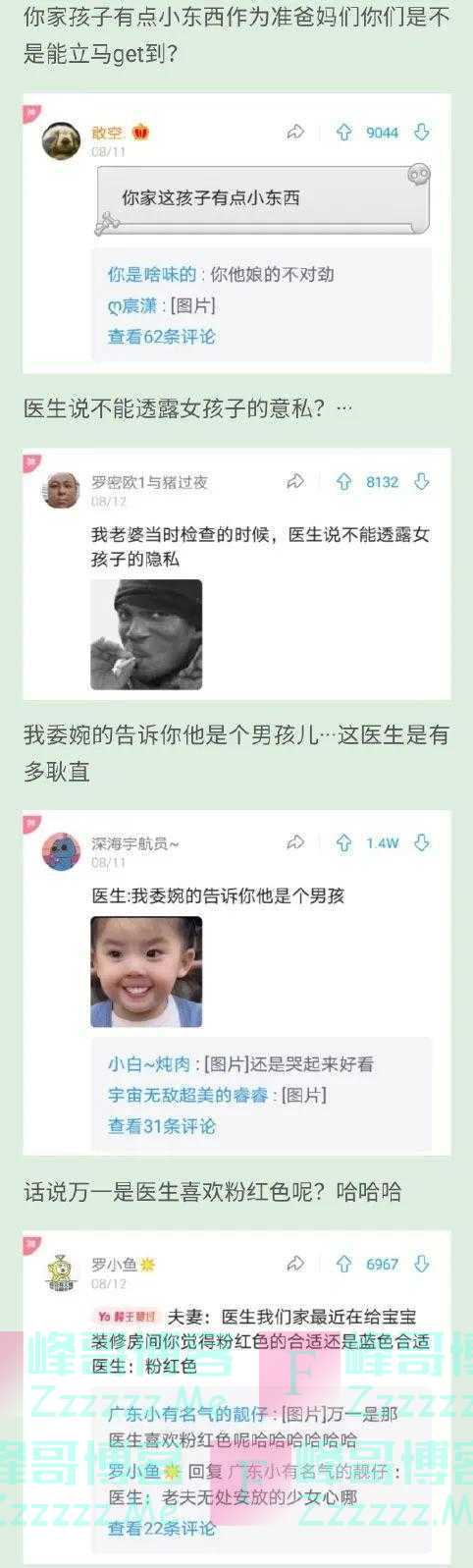Open 敢空's avatar profile
473x1568 pixels.
[61, 140]
